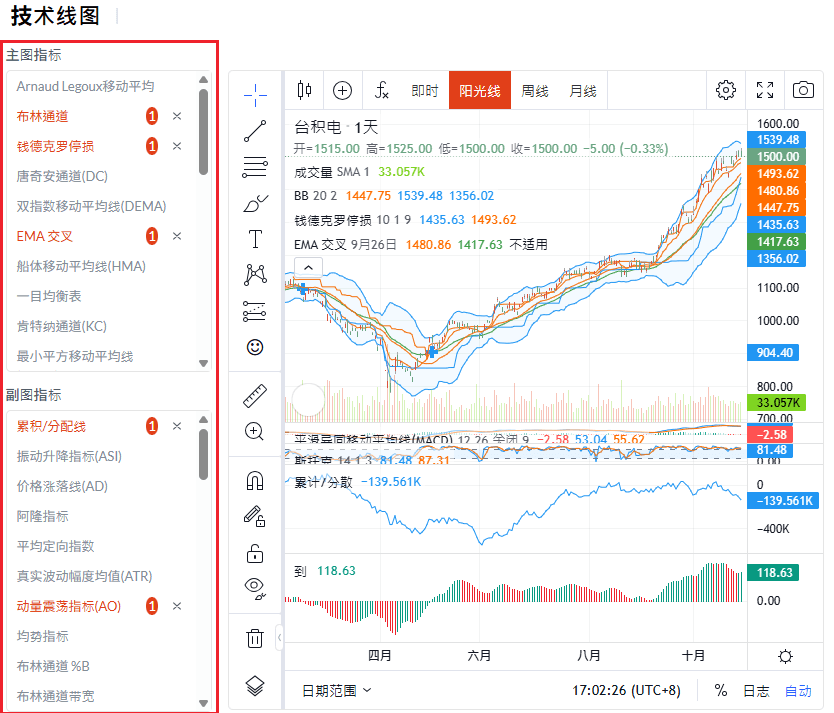Viewport: 834px width, 713px height.
Task: Select the text annotation tool
Action: tap(255, 239)
